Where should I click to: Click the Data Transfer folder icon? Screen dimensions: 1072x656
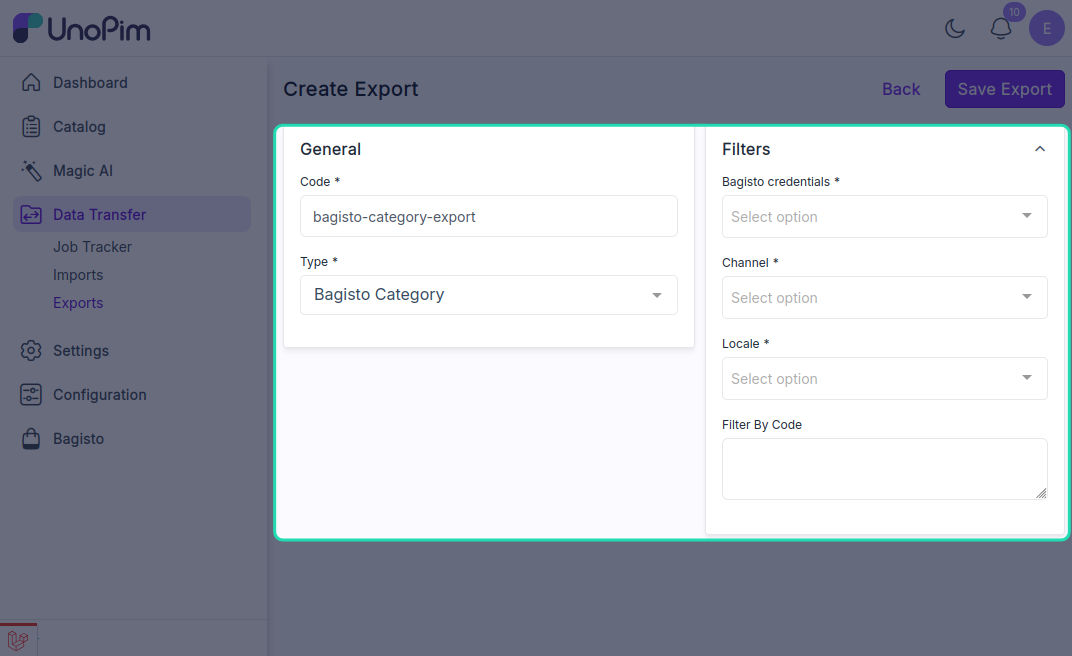(31, 215)
